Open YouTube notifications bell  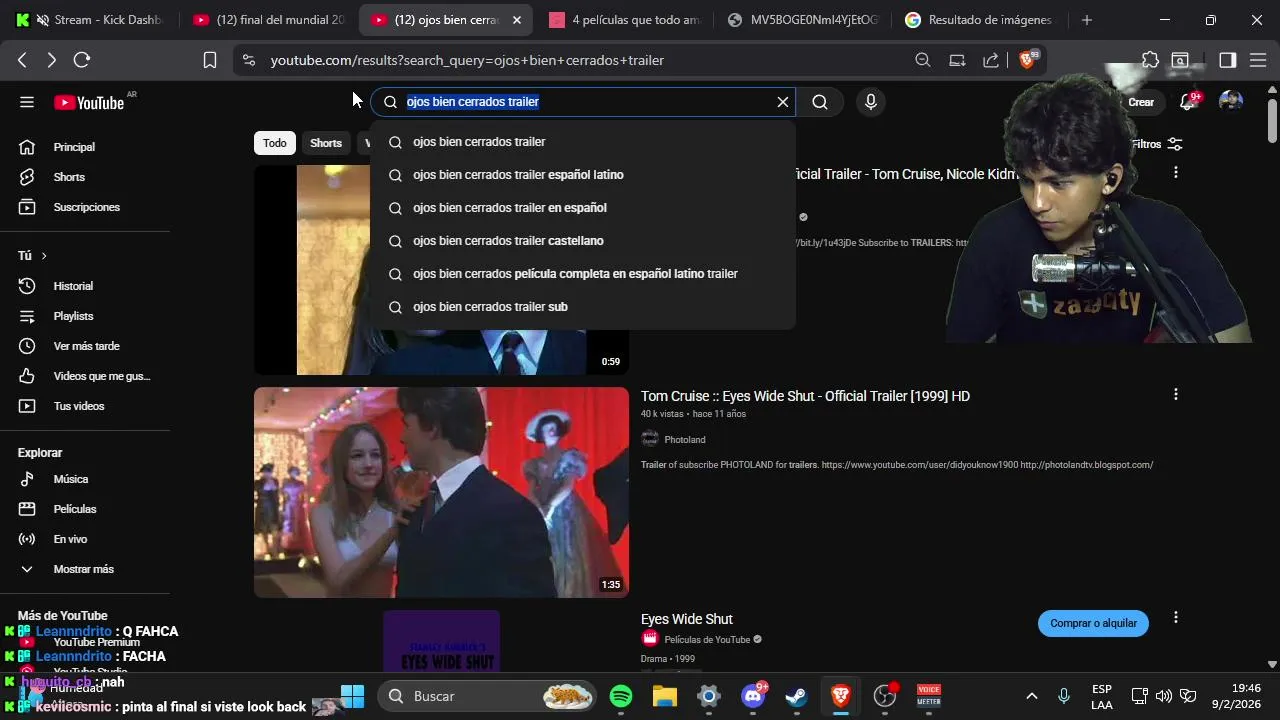tap(1188, 102)
